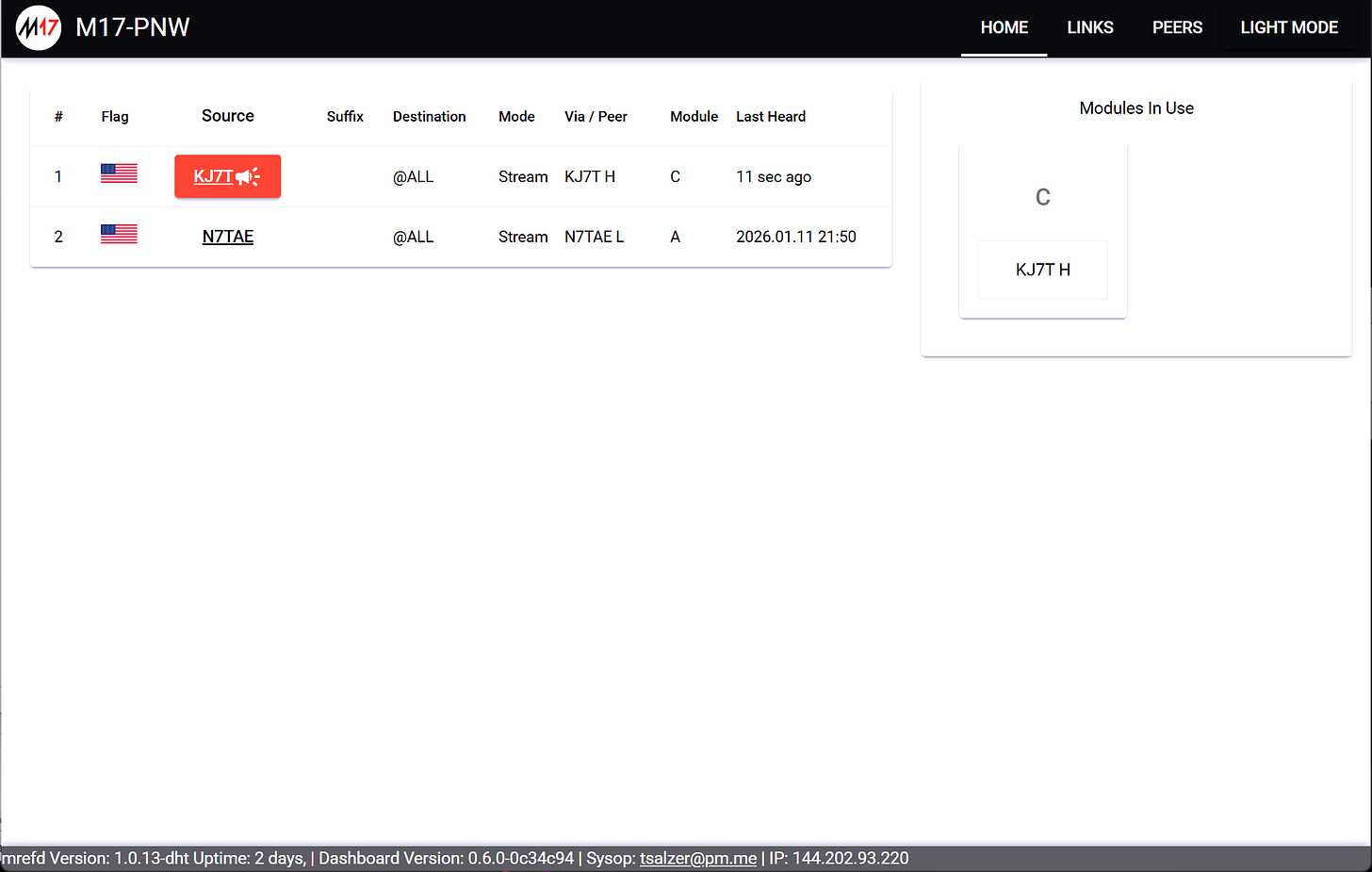Click the Source column header
Image resolution: width=1372 pixels, height=872 pixels.
227,116
